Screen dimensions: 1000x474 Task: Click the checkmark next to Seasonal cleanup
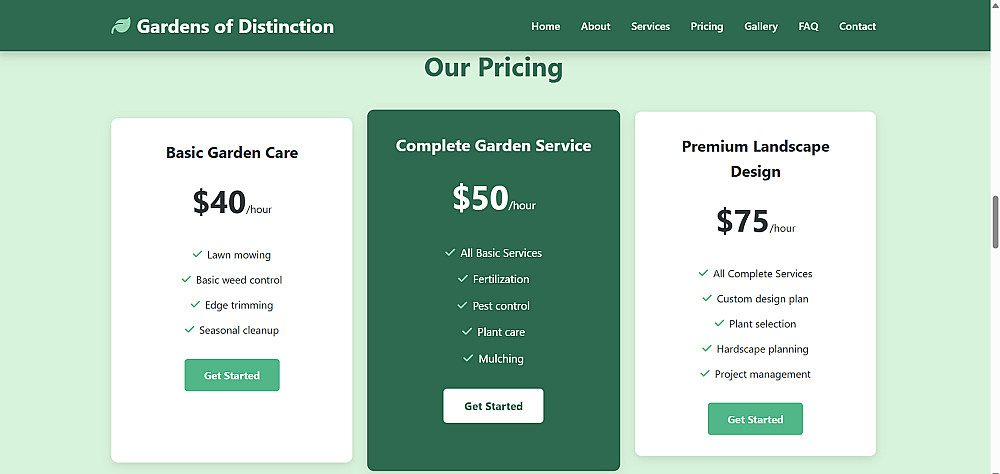point(189,329)
